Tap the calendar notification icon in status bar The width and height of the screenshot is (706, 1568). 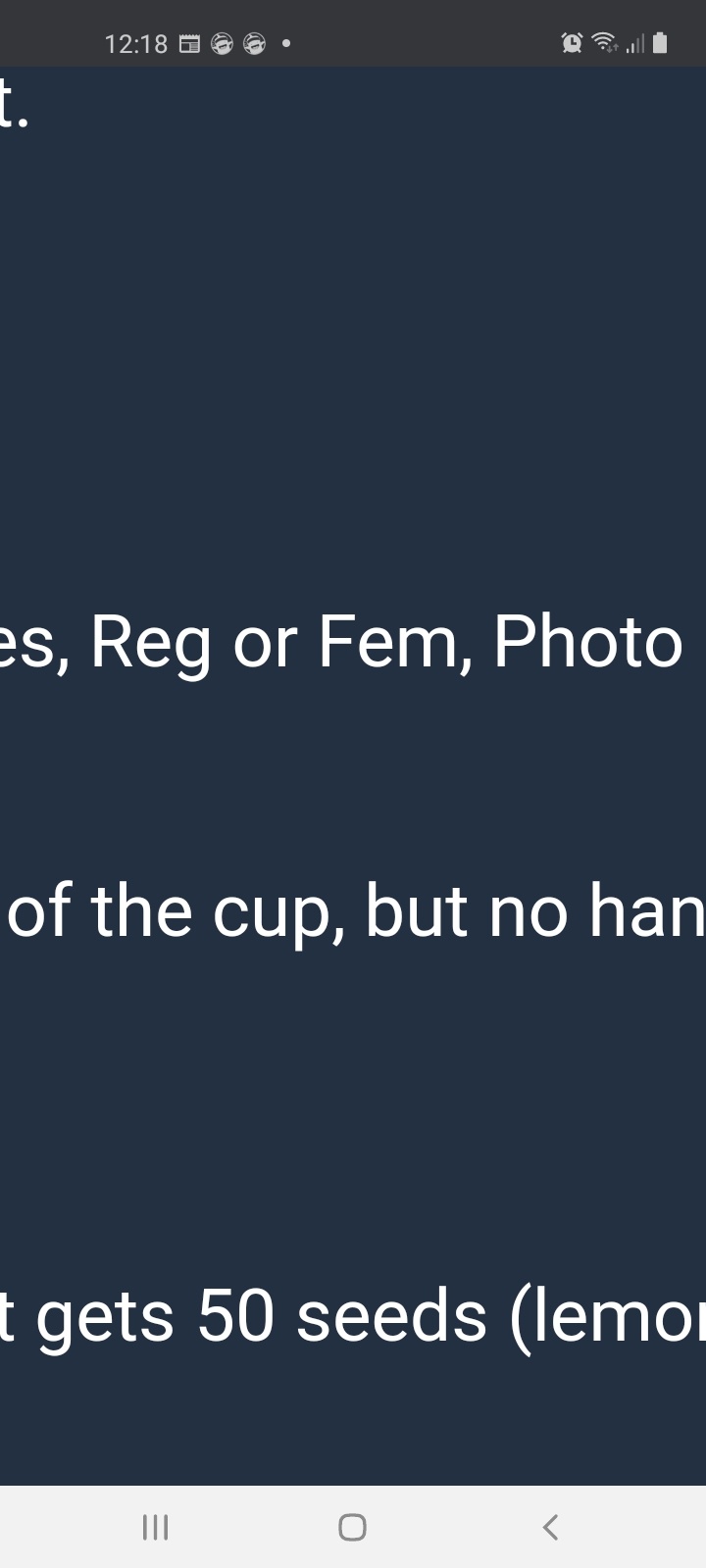(190, 43)
